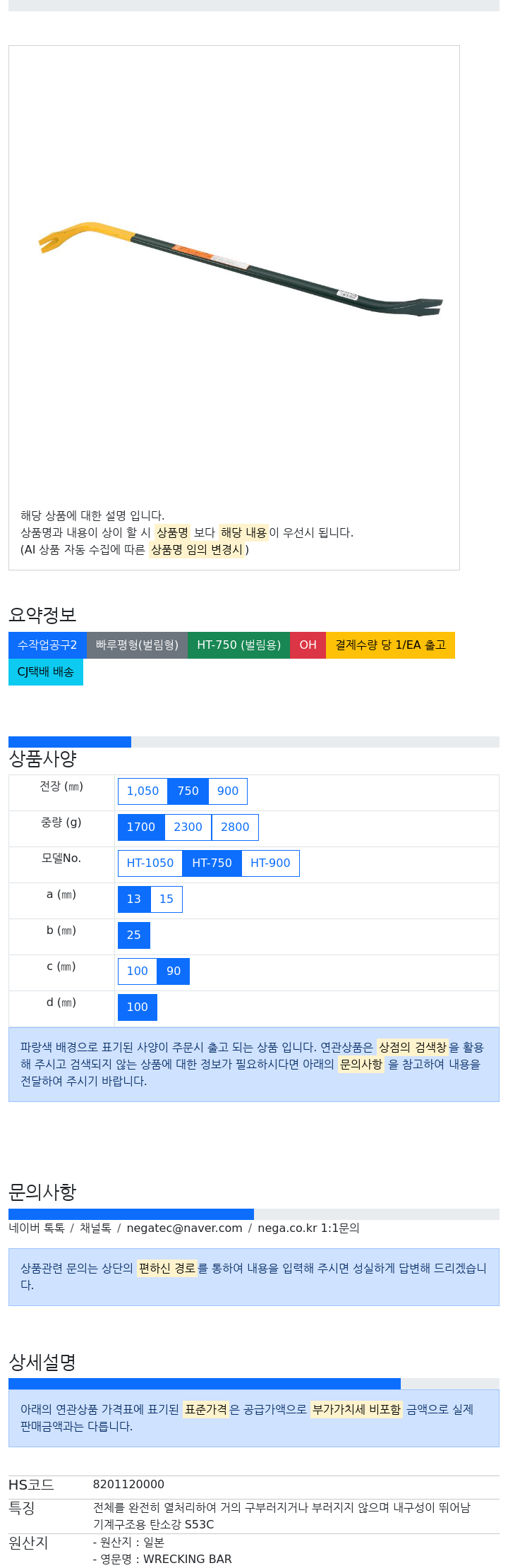Select the 900 length option

point(228,791)
